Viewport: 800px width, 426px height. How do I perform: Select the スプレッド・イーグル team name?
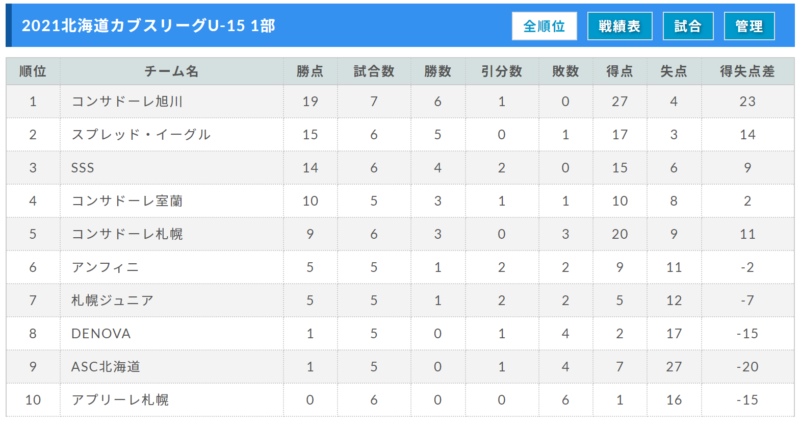[141, 135]
